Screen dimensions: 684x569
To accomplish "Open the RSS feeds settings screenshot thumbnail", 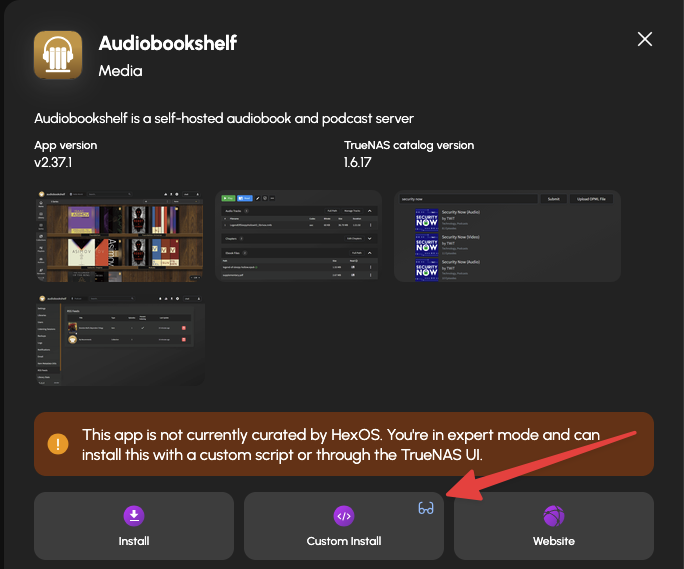I will point(120,340).
